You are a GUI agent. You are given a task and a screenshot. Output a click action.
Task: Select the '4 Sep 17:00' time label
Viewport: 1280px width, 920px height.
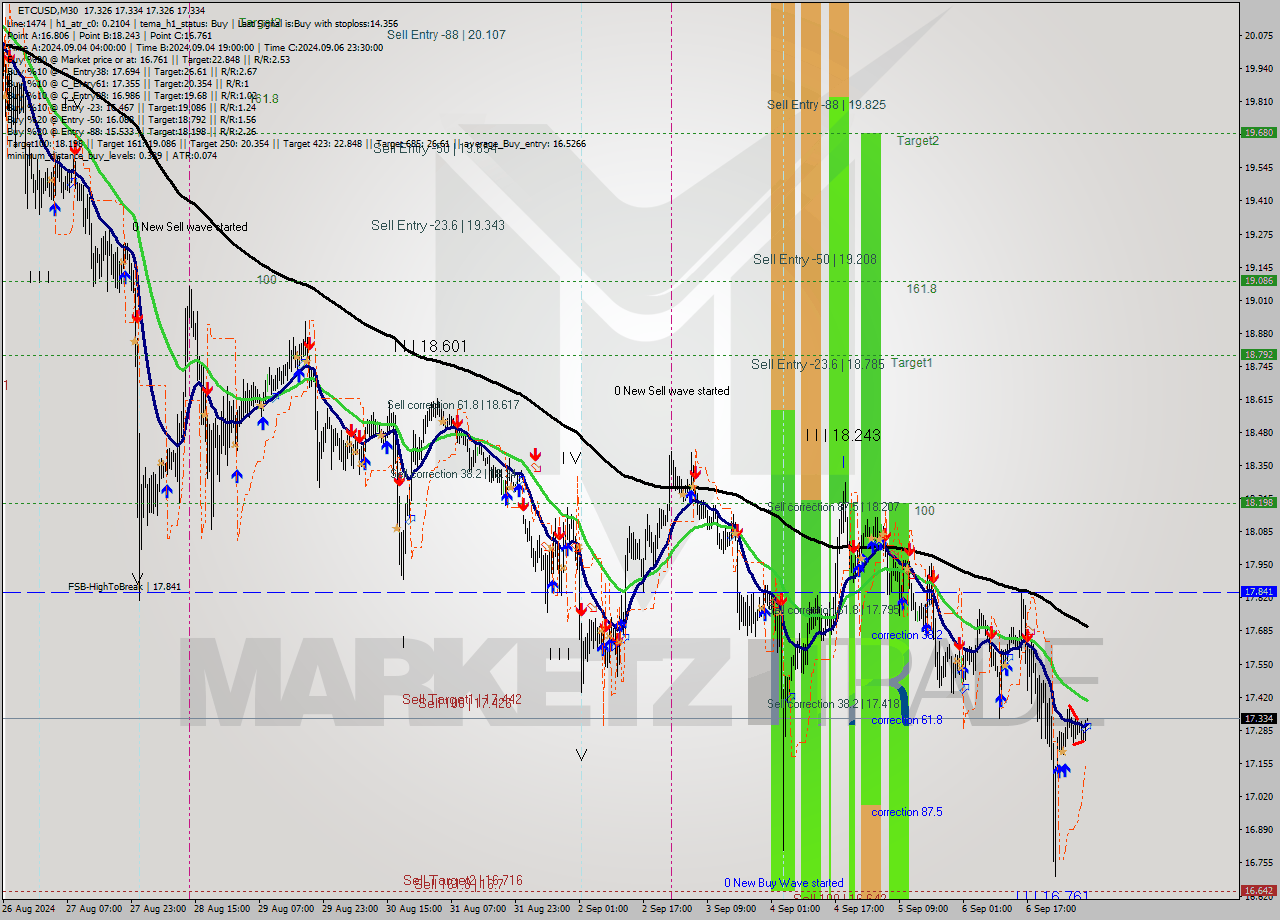click(860, 909)
